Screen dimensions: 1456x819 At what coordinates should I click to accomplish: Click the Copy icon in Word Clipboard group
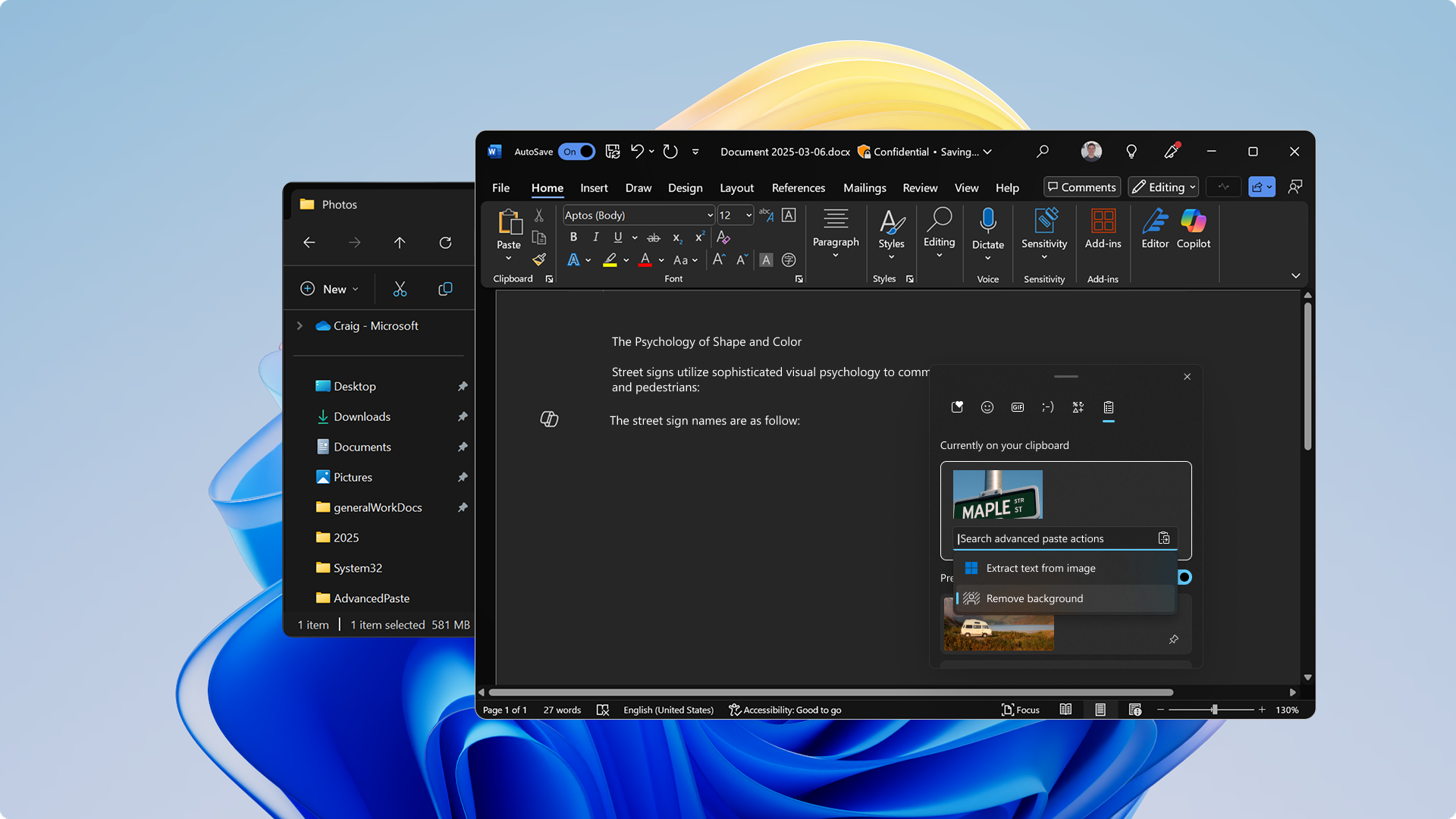click(x=539, y=237)
